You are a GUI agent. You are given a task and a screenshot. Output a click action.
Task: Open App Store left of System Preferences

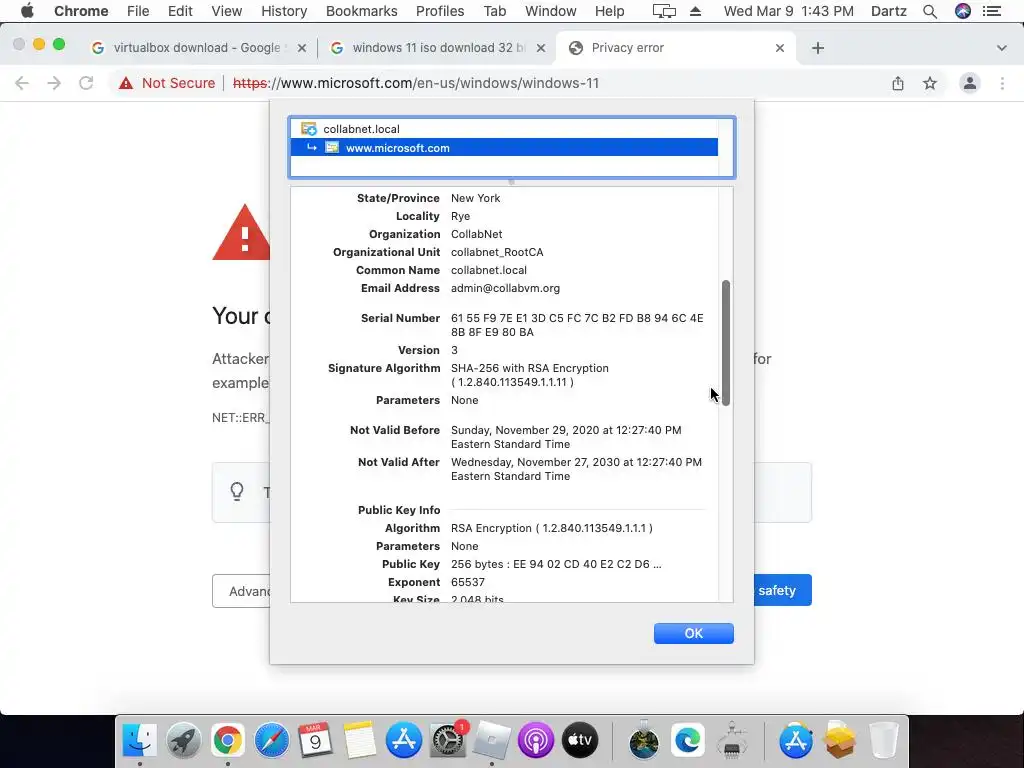click(404, 740)
